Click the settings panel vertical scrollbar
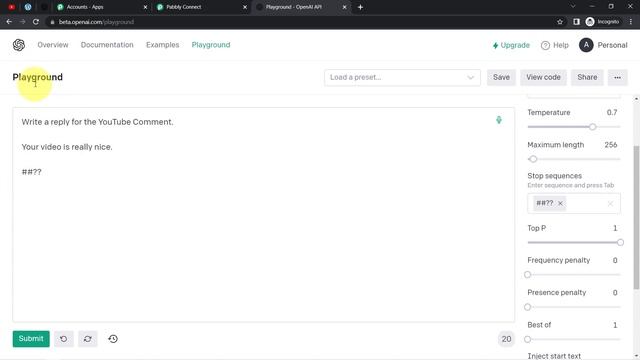The width and height of the screenshot is (640, 360). tap(636, 217)
